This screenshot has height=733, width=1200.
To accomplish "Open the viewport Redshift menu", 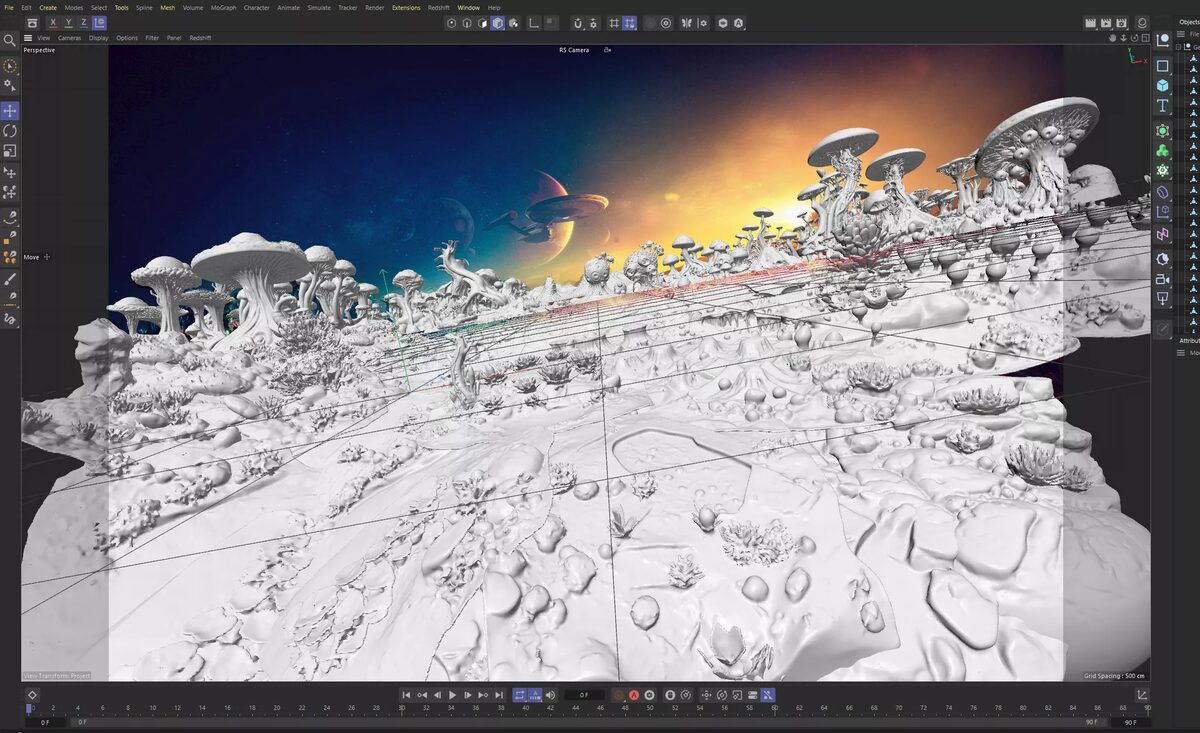I will pyautogui.click(x=200, y=38).
